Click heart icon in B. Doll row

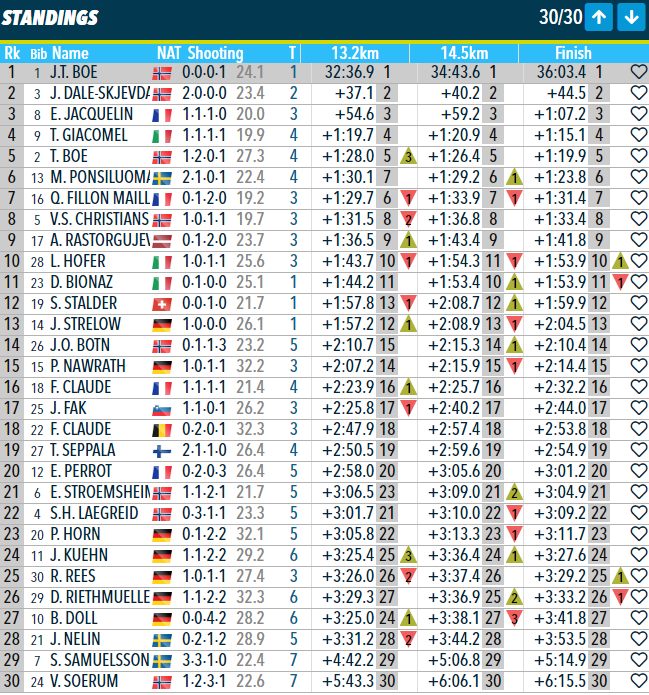(639, 618)
